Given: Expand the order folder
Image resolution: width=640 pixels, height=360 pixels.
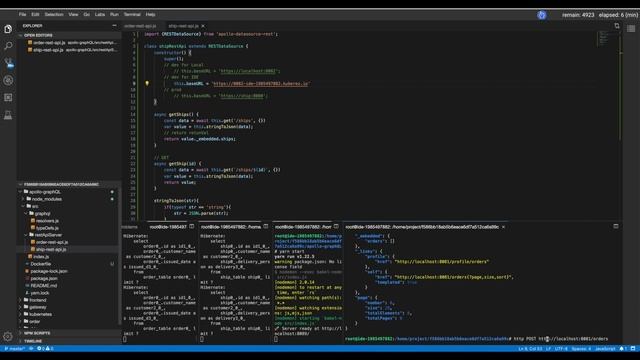Looking at the screenshot, I should pos(35,322).
